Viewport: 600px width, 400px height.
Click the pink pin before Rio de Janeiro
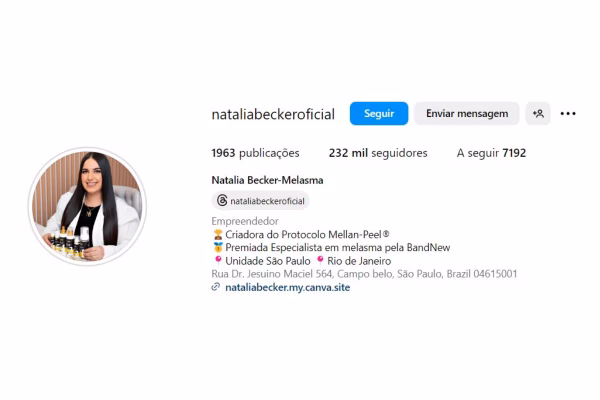[320, 261]
